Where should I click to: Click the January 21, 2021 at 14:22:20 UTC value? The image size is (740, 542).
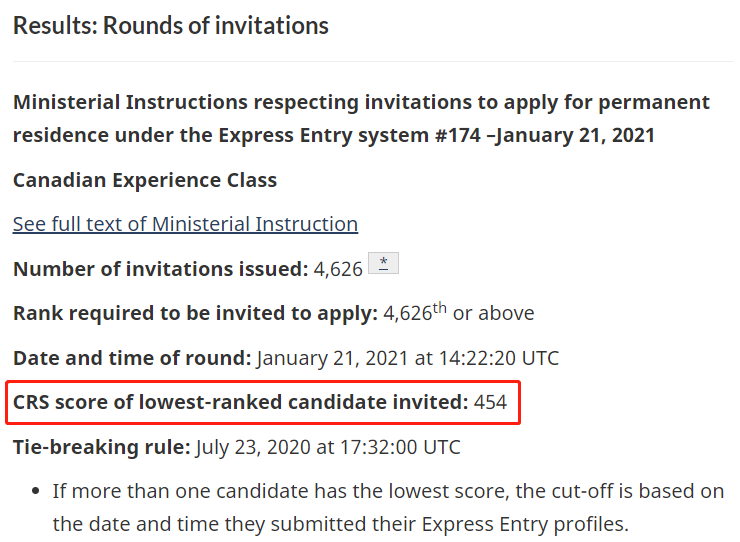point(408,358)
